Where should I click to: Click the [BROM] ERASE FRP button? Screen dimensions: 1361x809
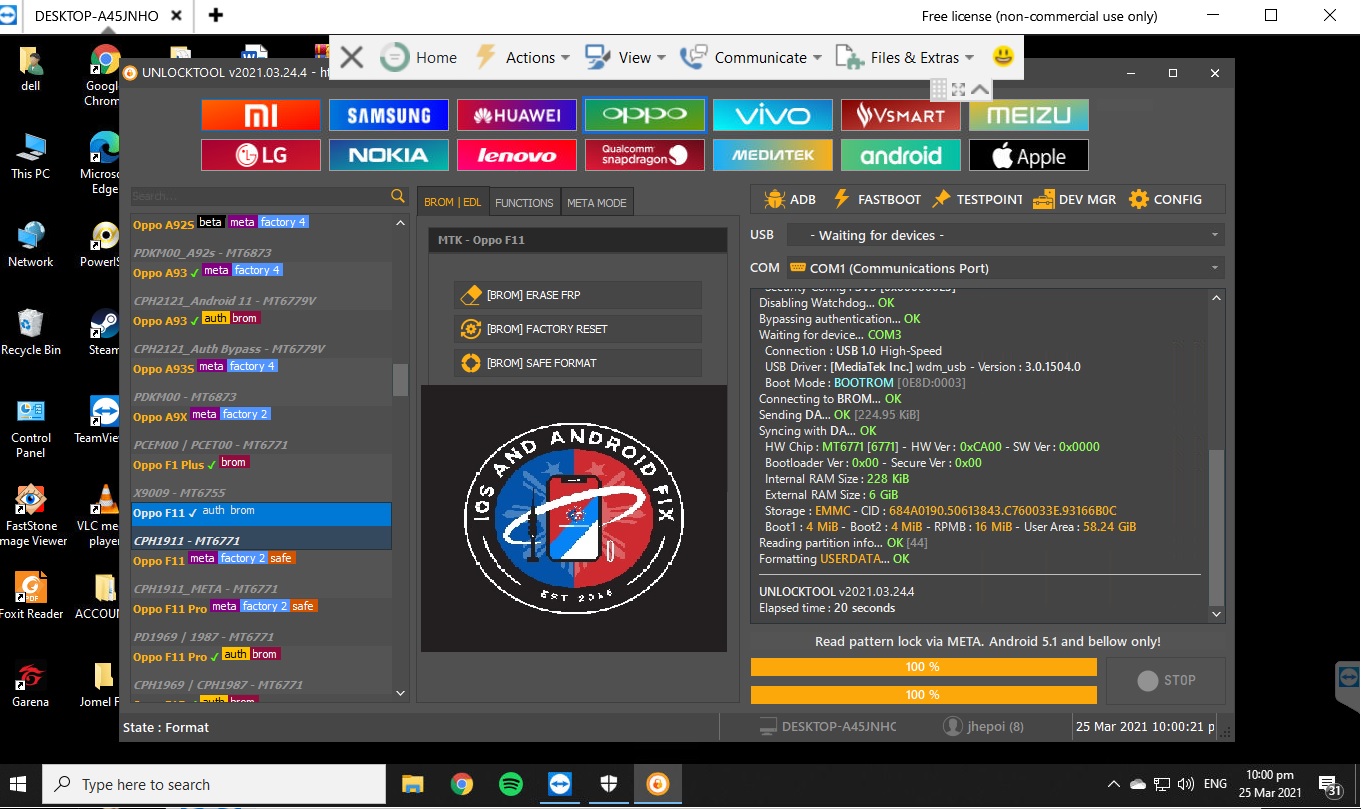tap(579, 295)
